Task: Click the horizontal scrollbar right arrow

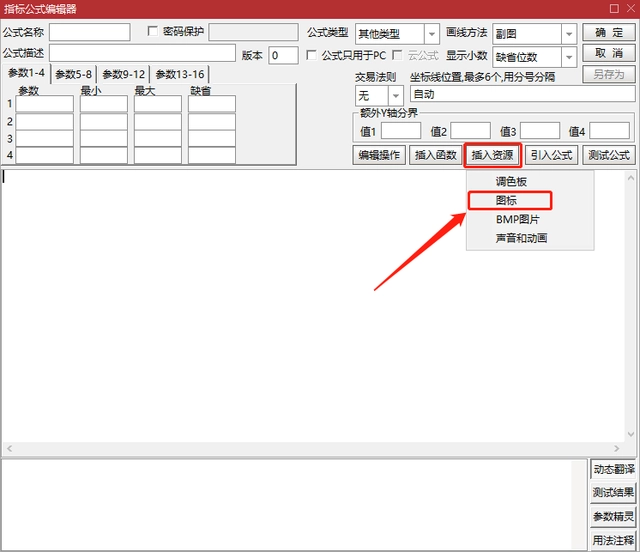Action: 616,448
